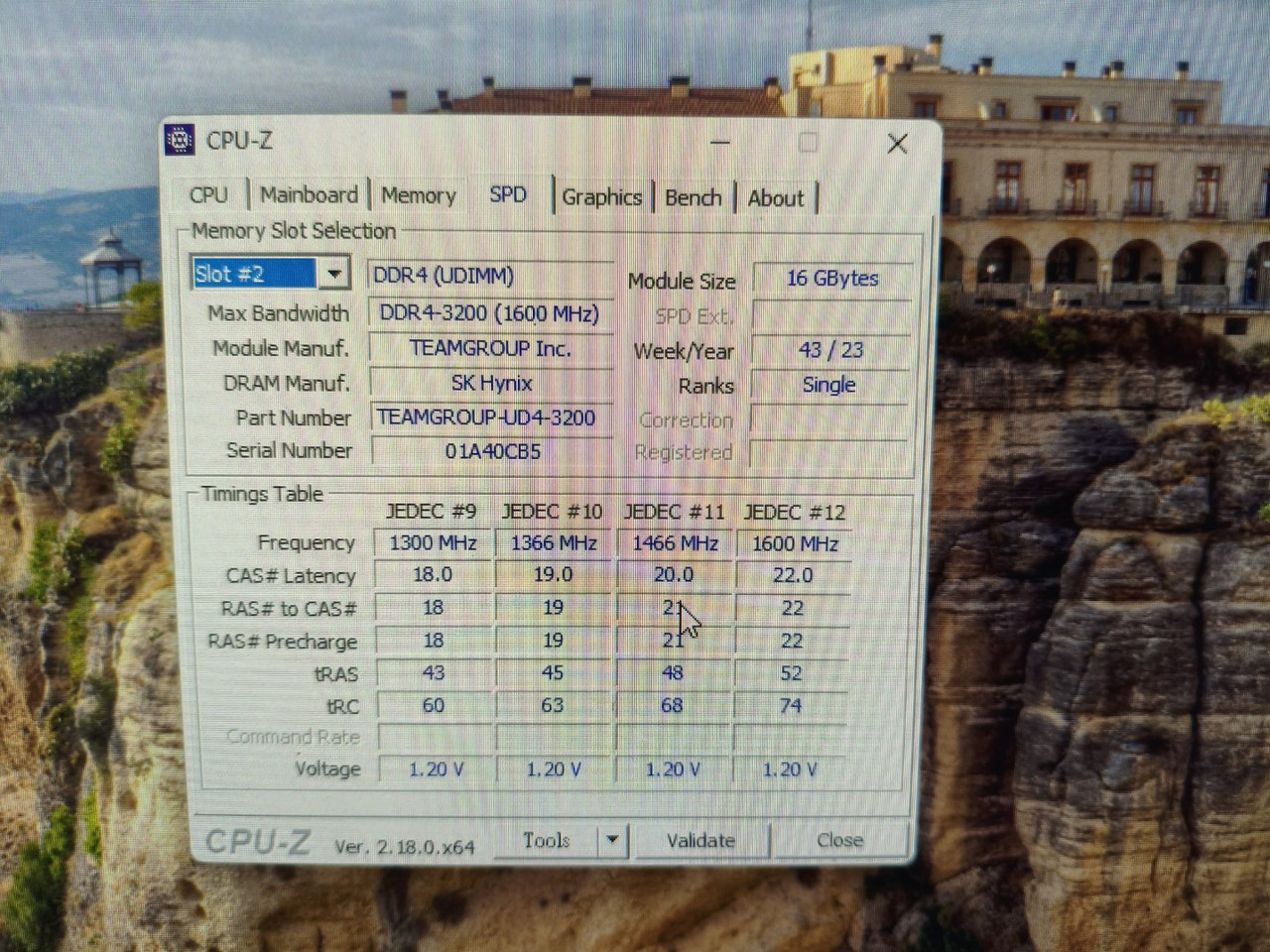
Task: Open the Mainboard tab
Action: pyautogui.click(x=309, y=194)
